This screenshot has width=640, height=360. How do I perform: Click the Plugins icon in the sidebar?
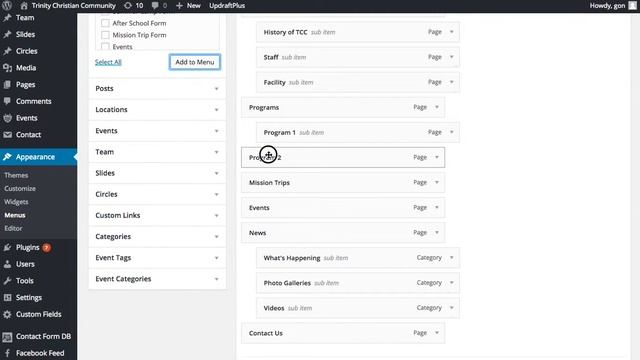[x=7, y=247]
